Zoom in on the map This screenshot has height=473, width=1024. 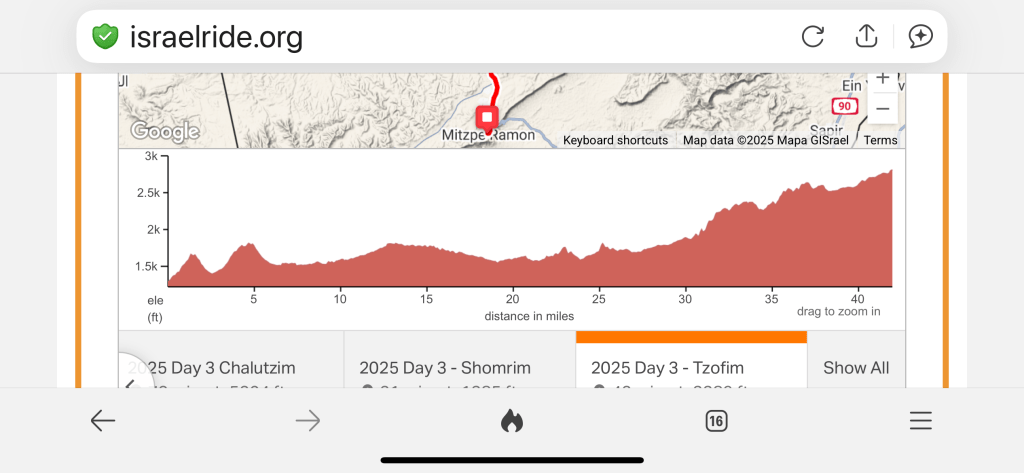[882, 79]
